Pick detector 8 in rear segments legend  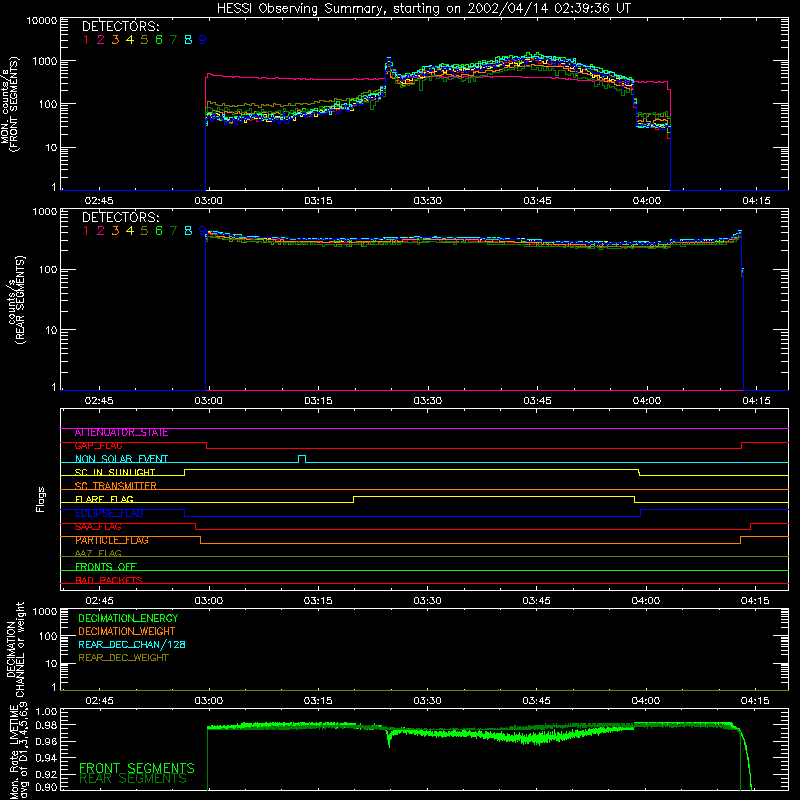tap(188, 231)
